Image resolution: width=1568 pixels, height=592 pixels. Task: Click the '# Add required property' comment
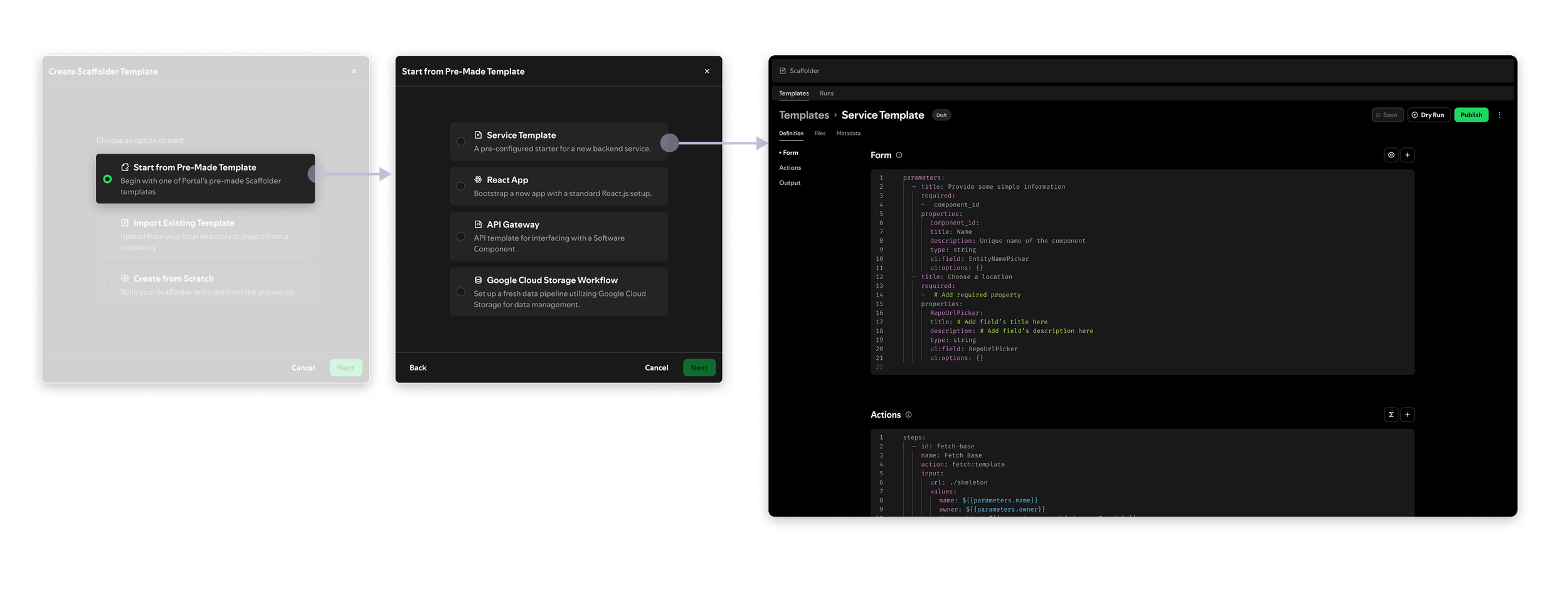click(977, 295)
